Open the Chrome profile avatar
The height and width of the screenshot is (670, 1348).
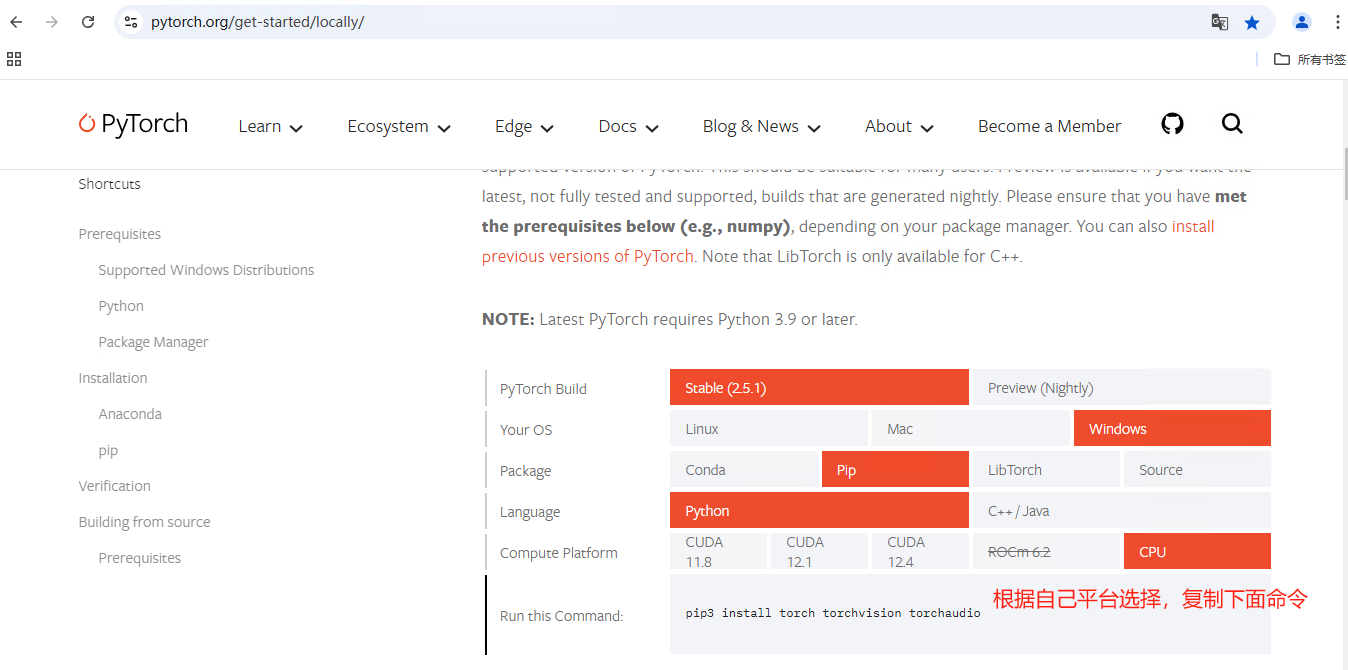click(1301, 22)
